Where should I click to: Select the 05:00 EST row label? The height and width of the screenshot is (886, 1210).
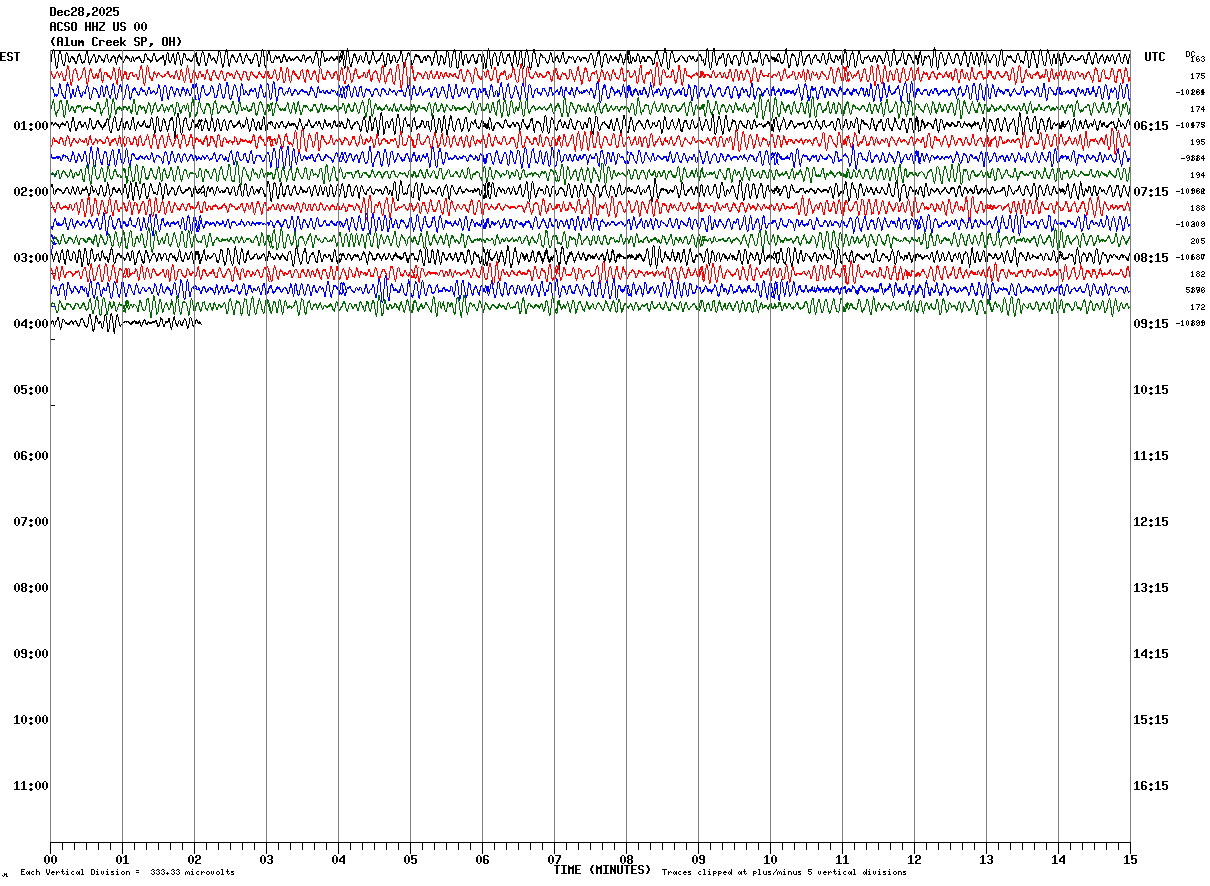tap(31, 390)
